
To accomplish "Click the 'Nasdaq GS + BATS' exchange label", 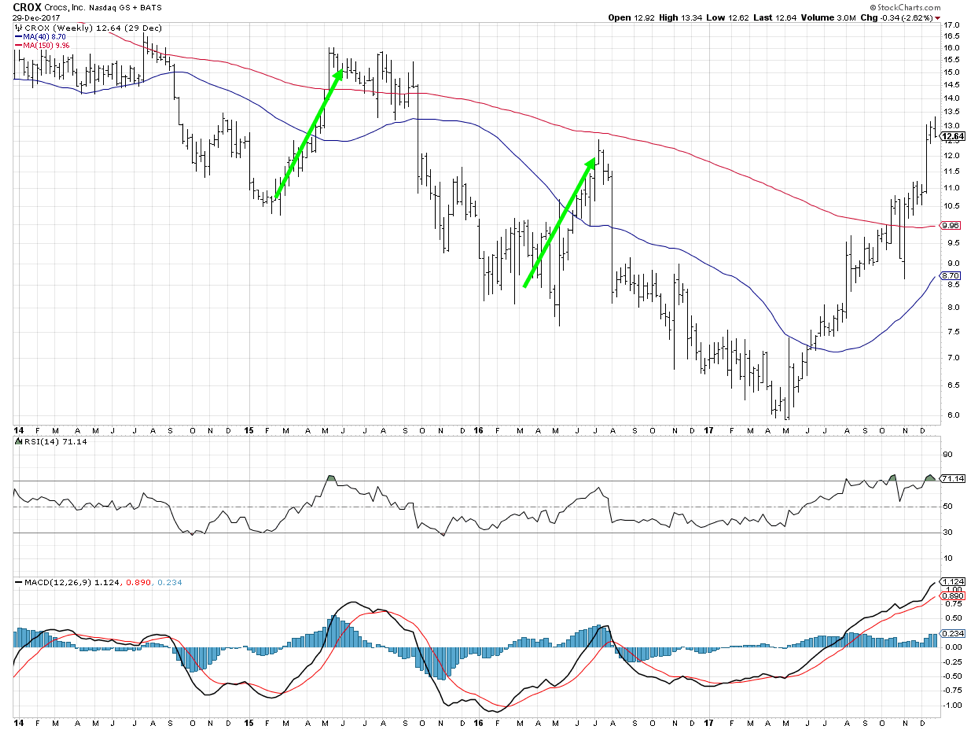I will (125, 8).
